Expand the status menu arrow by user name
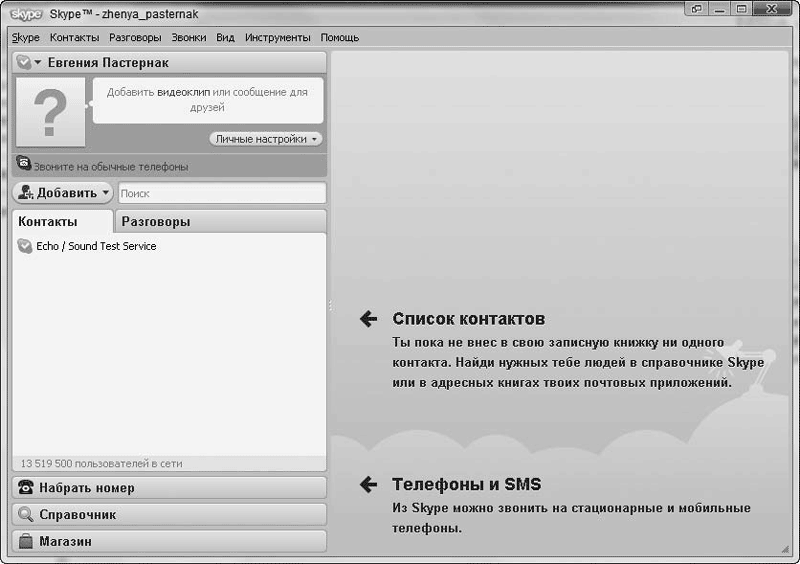Viewport: 800px width, 564px height. (38, 63)
